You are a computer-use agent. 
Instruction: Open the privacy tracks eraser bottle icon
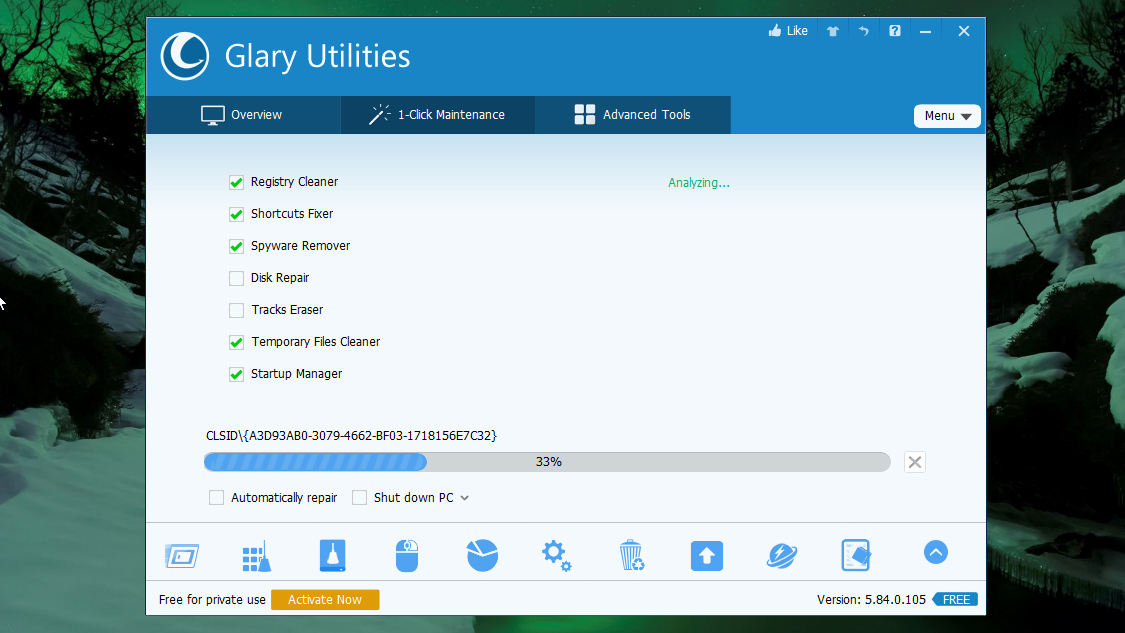pyautogui.click(x=332, y=555)
